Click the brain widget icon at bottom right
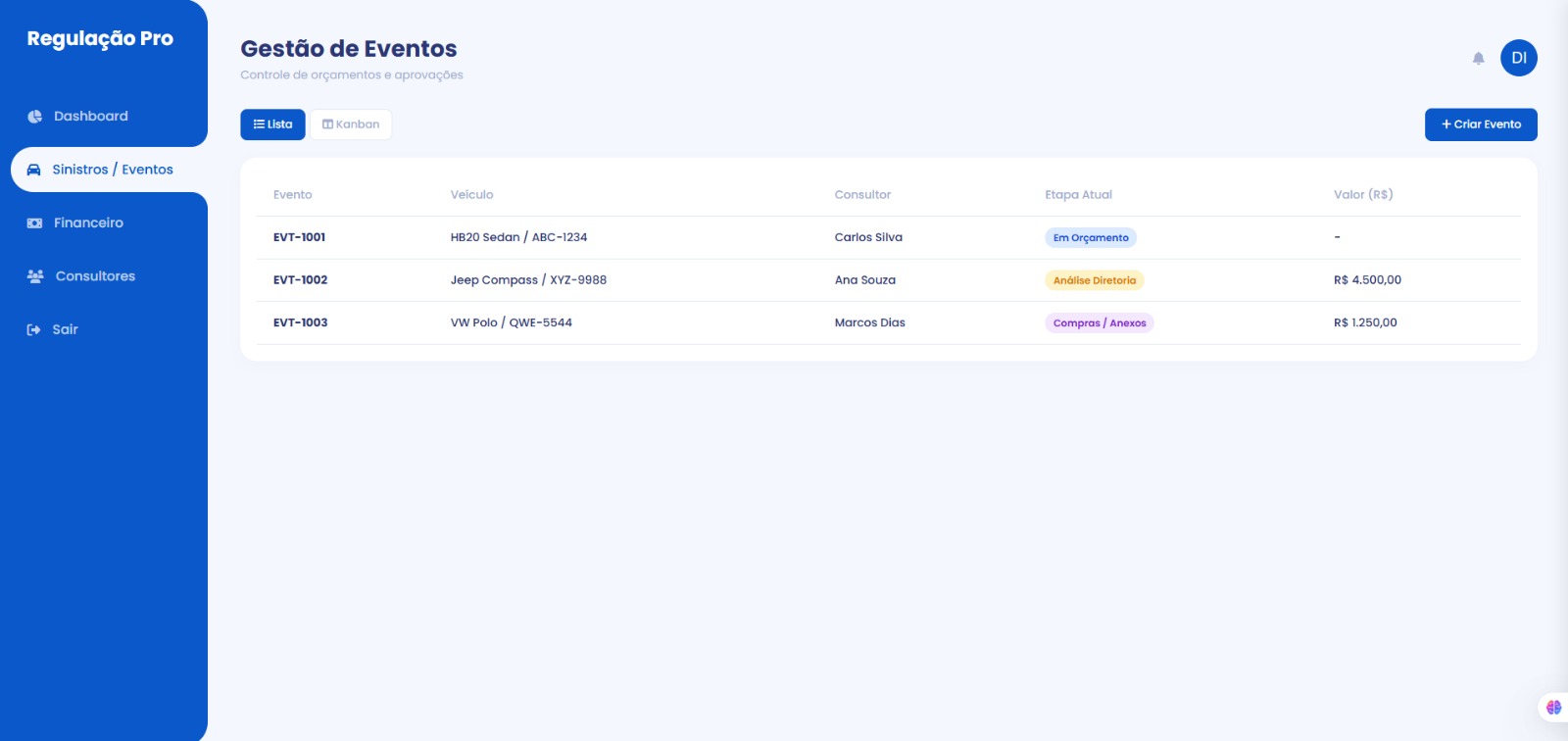This screenshot has height=741, width=1568. point(1553,707)
